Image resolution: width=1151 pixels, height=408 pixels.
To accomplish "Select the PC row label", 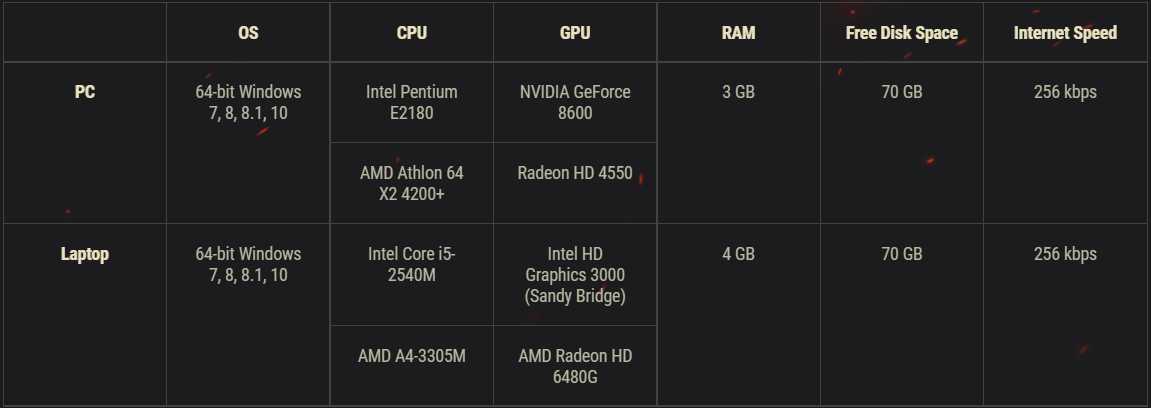I will [x=85, y=92].
